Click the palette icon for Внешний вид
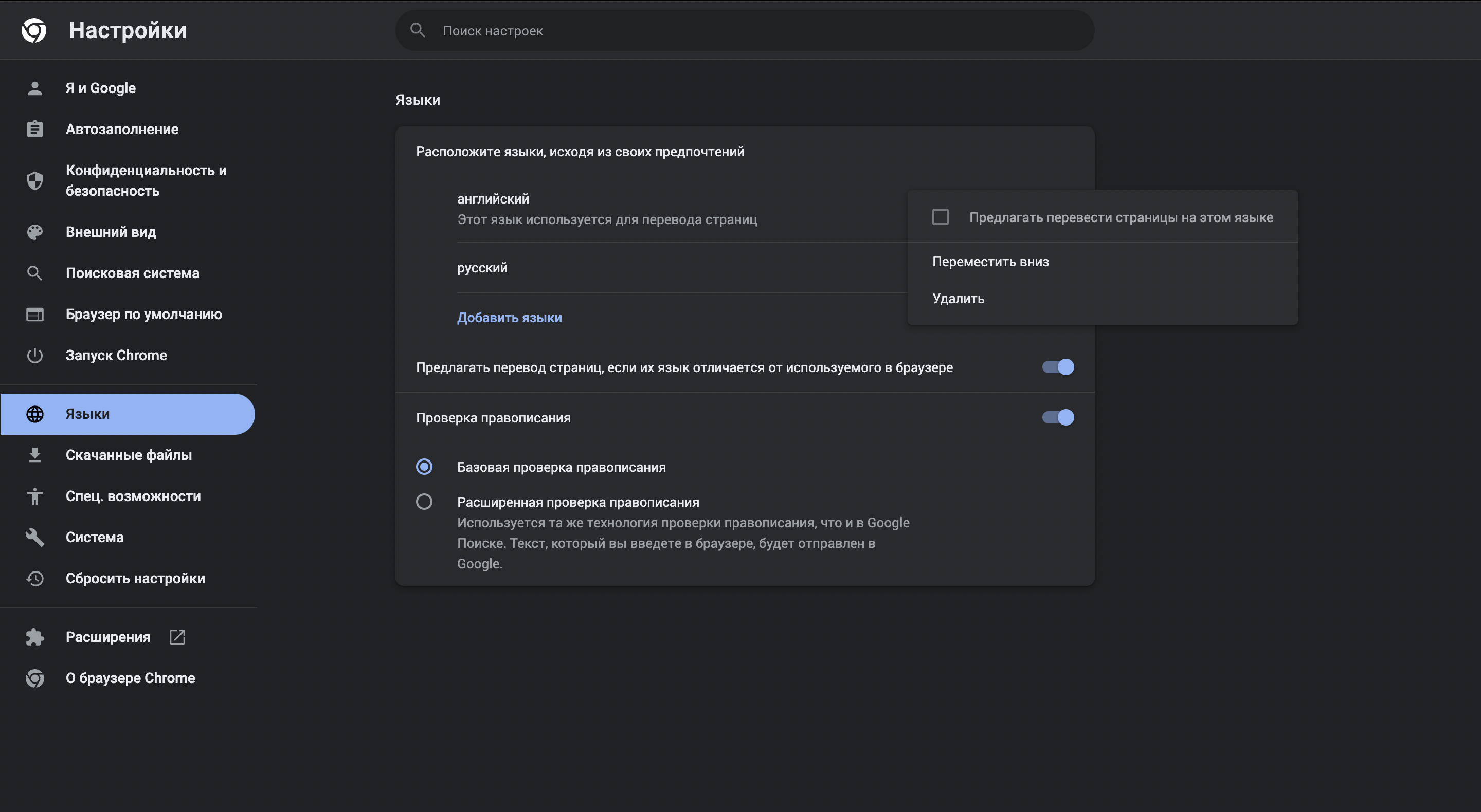1481x812 pixels. [x=34, y=232]
